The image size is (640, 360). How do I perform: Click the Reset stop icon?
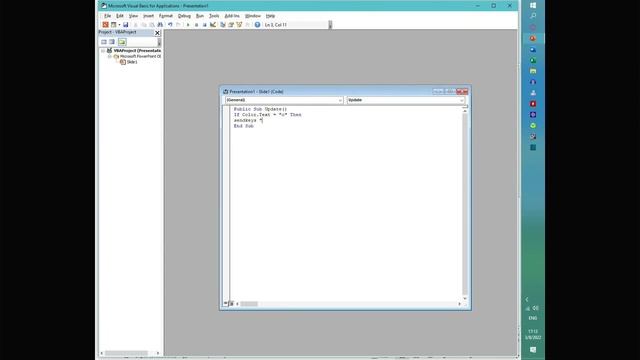(204, 25)
